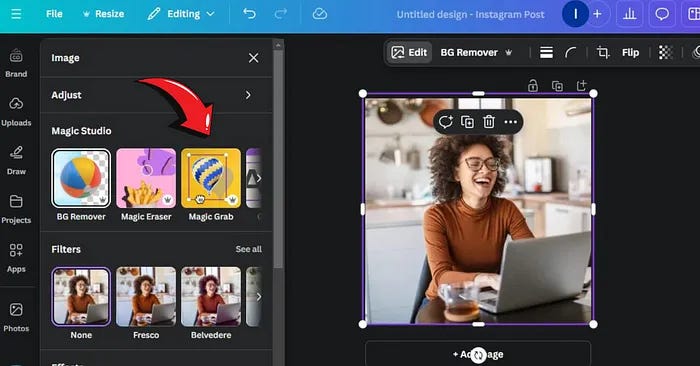Open the File menu
This screenshot has height=366, width=700.
[x=54, y=14]
